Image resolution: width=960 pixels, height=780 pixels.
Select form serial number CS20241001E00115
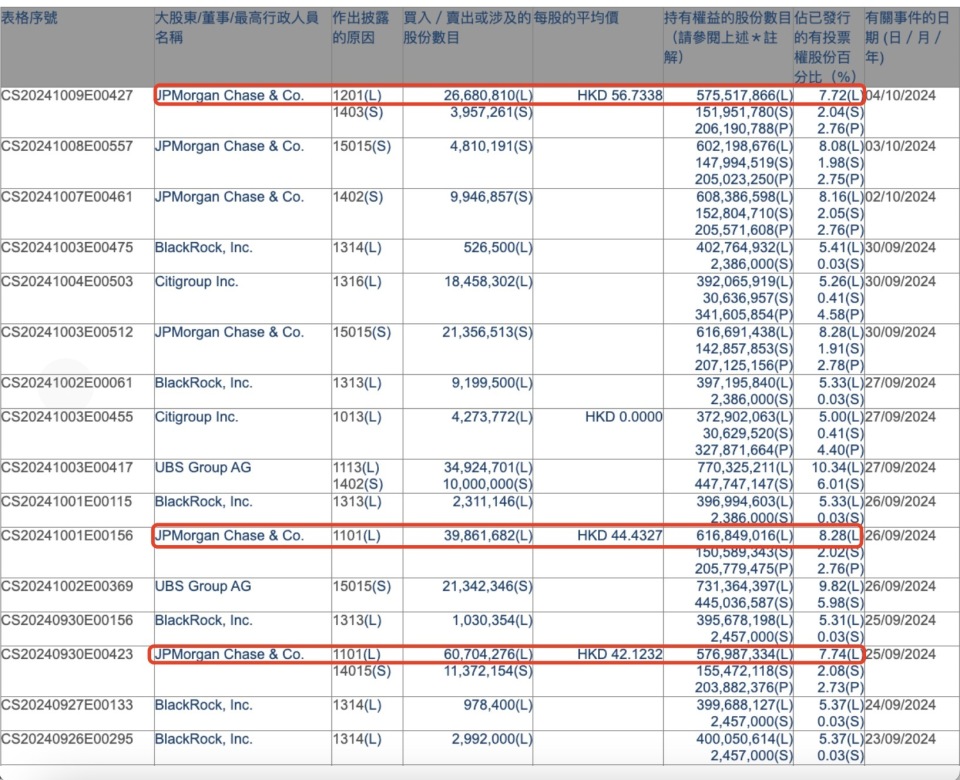(x=67, y=501)
